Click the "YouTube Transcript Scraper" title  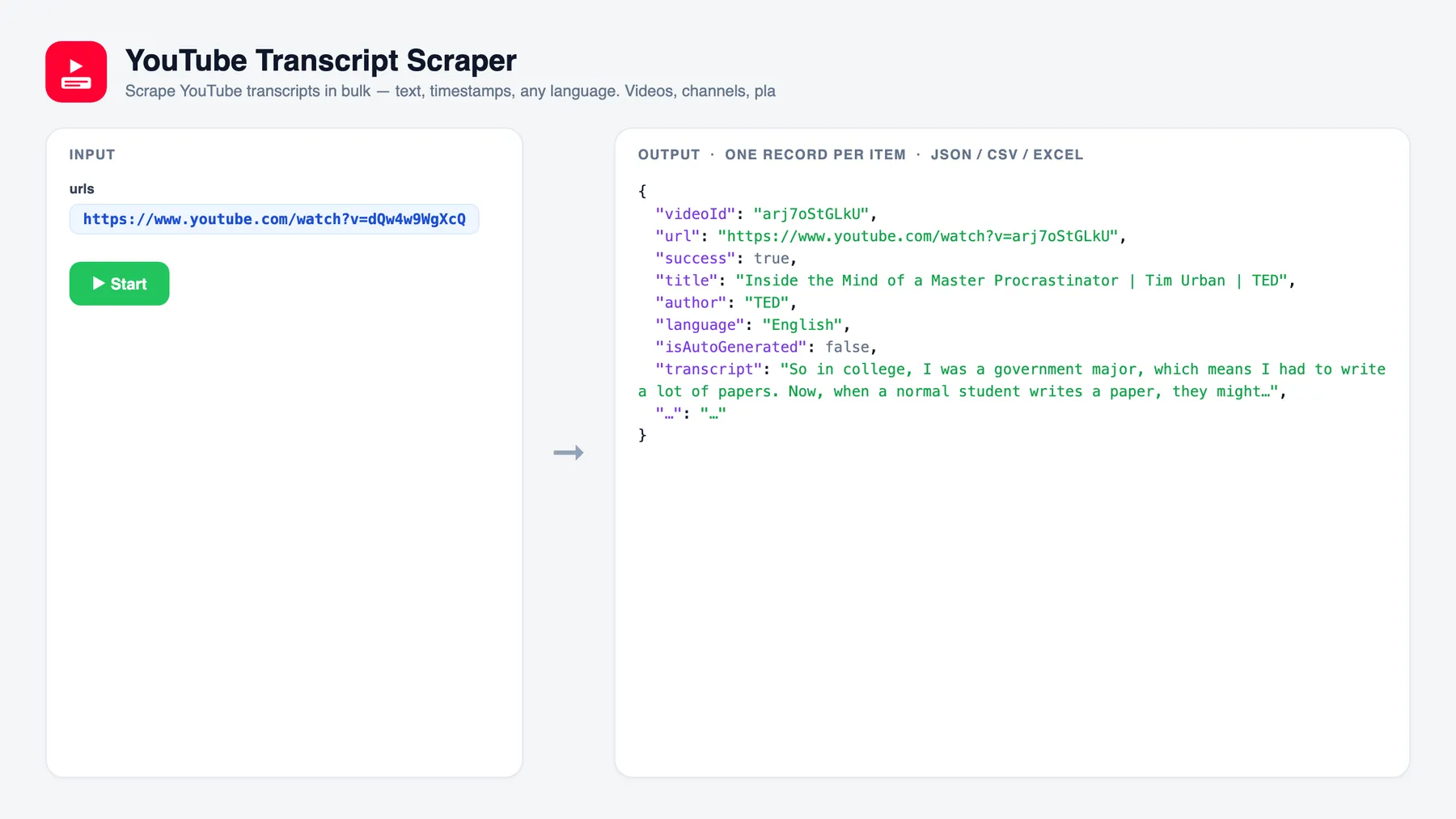pos(320,61)
